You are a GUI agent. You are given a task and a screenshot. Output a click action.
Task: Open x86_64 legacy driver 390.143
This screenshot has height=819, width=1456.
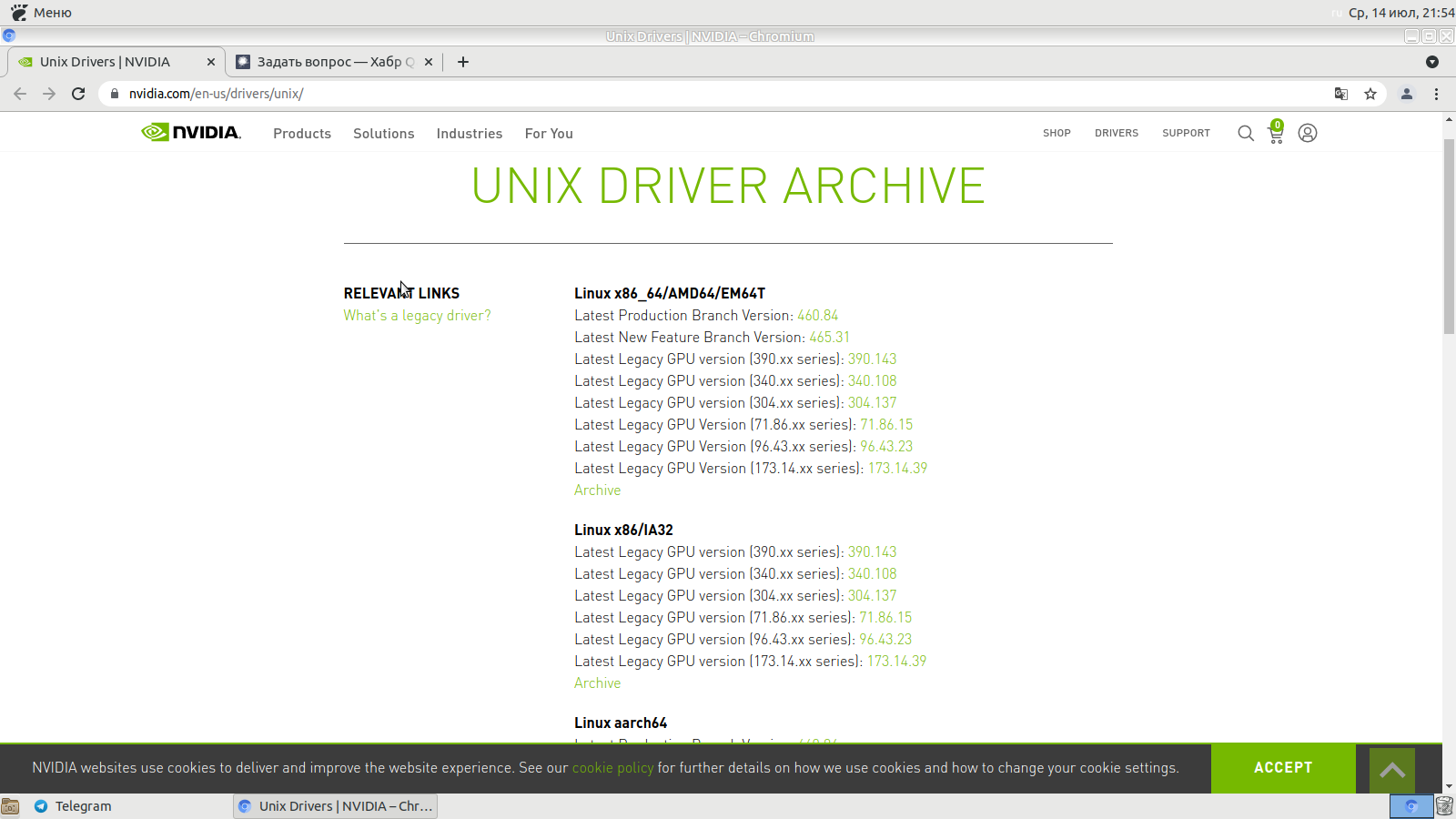872,359
